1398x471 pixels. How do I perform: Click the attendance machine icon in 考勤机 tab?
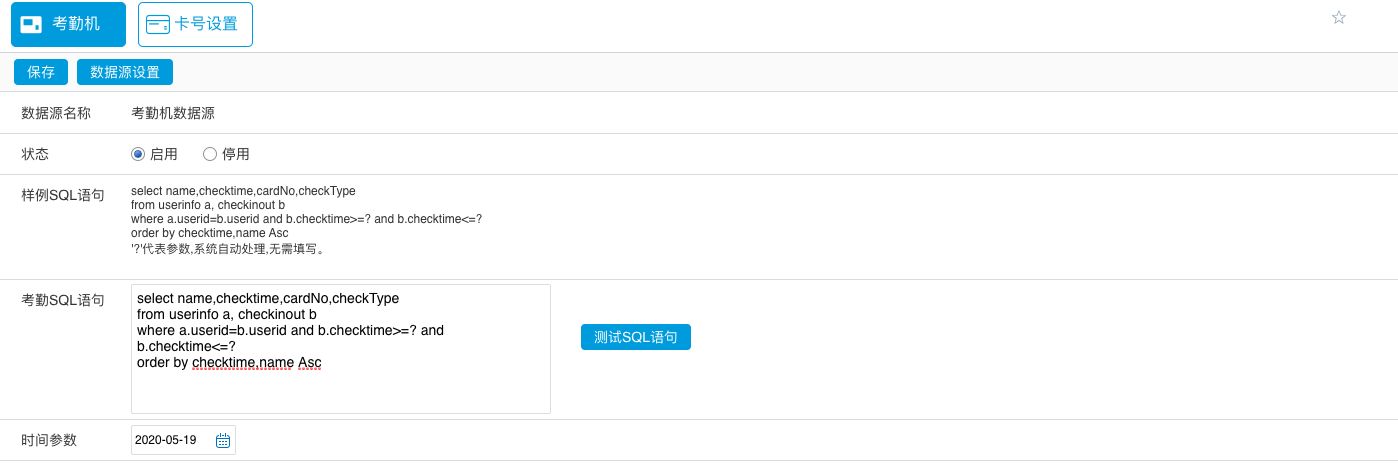tap(31, 24)
